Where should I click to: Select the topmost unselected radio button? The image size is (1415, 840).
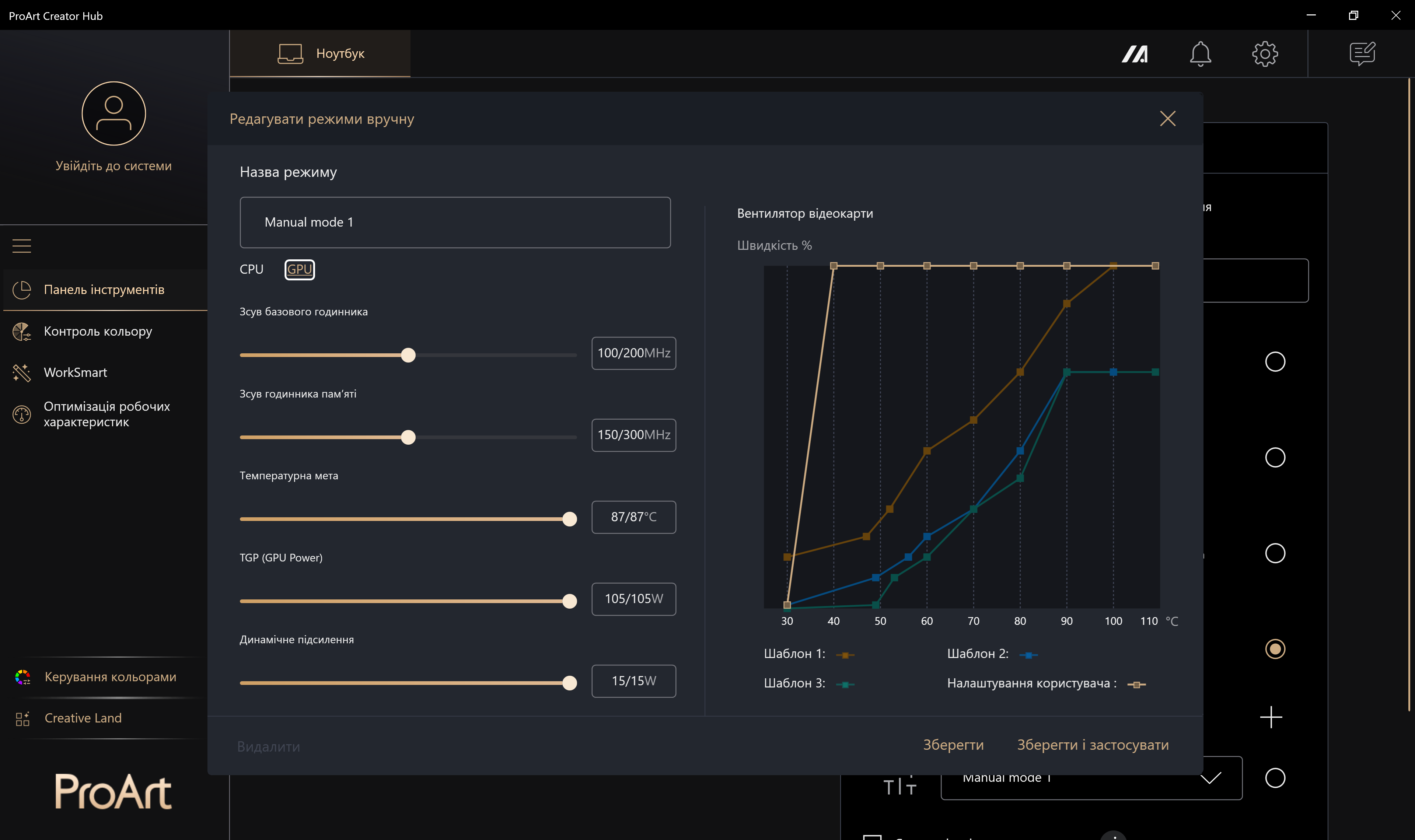(1275, 361)
